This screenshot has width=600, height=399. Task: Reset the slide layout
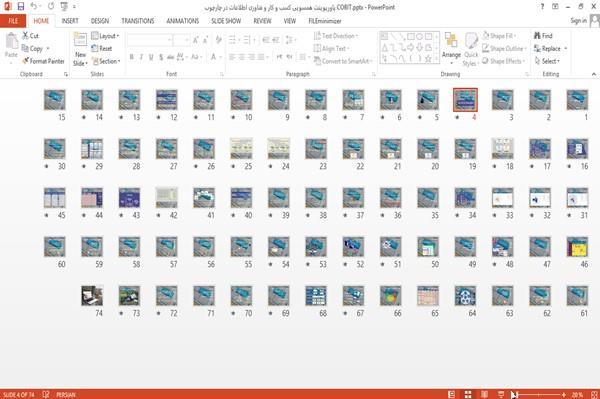click(x=102, y=49)
